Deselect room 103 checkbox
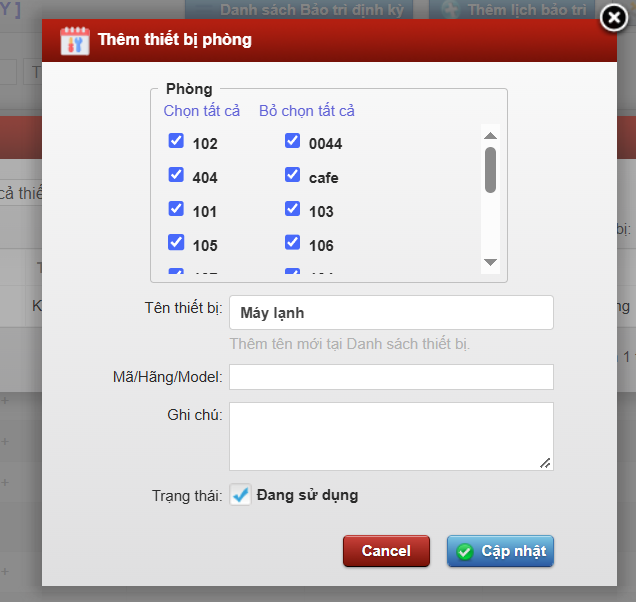The height and width of the screenshot is (602, 636). click(292, 209)
